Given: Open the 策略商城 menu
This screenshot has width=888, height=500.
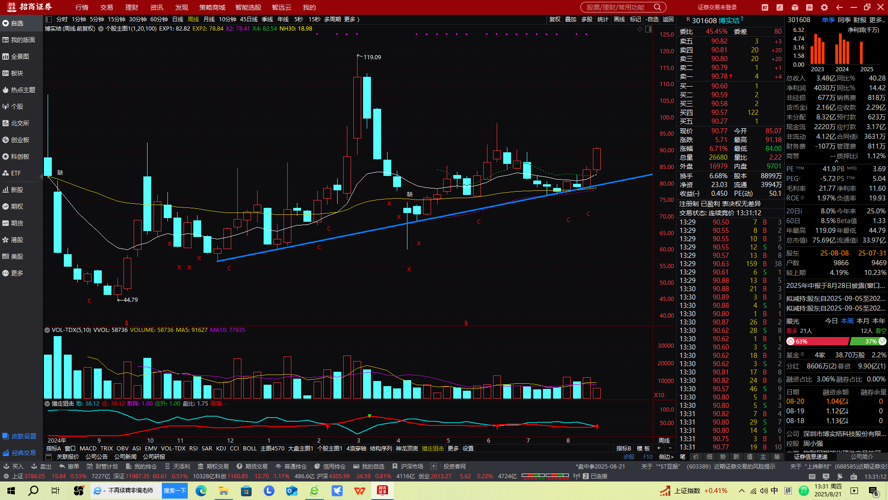Looking at the screenshot, I should coord(212,7).
